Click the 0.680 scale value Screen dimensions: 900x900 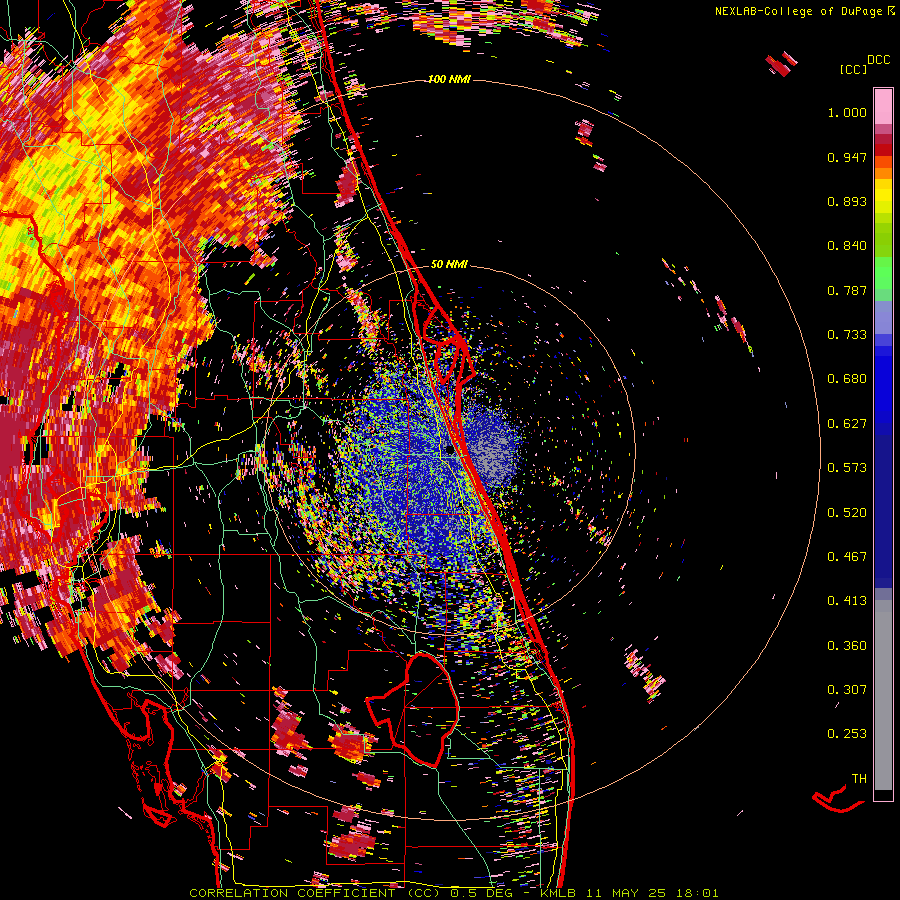click(847, 379)
